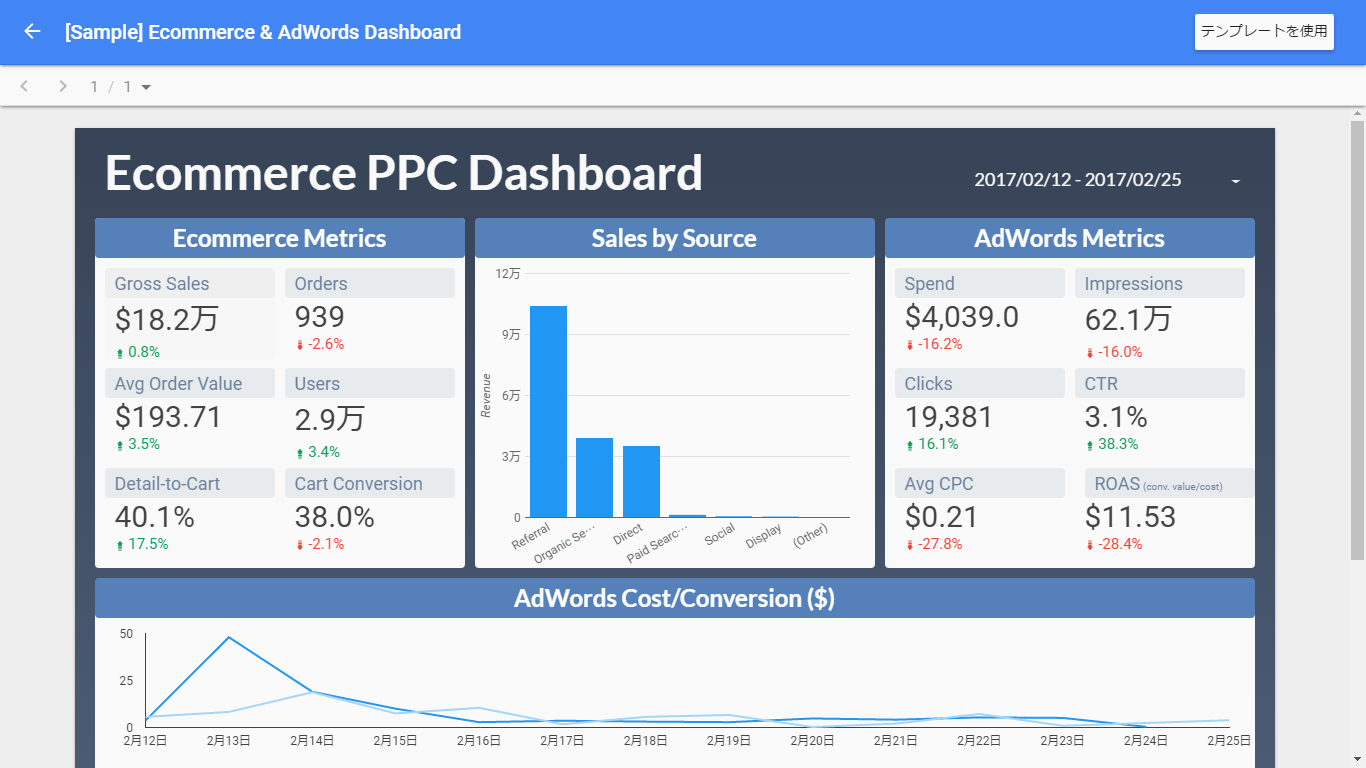Click the Ecommerce Metrics section header

(x=280, y=238)
